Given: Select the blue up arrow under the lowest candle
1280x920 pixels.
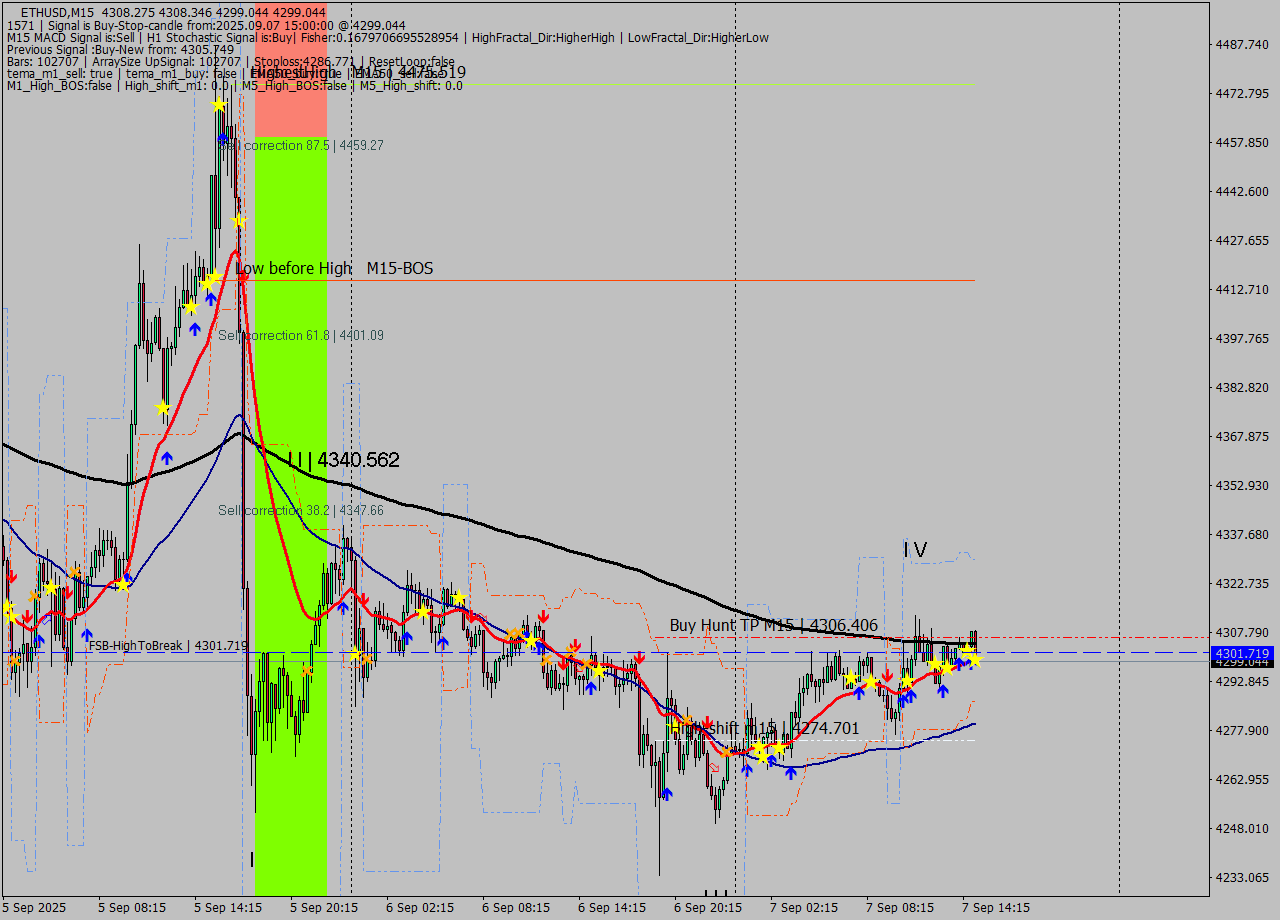Looking at the screenshot, I should coord(667,794).
